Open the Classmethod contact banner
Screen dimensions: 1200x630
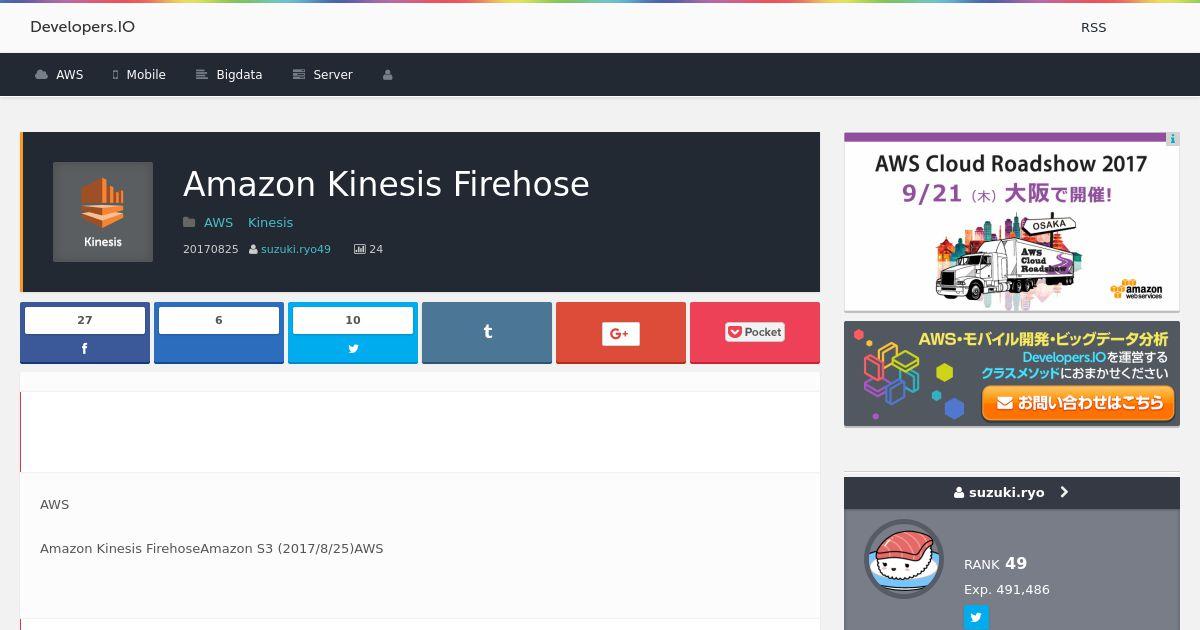[1012, 374]
